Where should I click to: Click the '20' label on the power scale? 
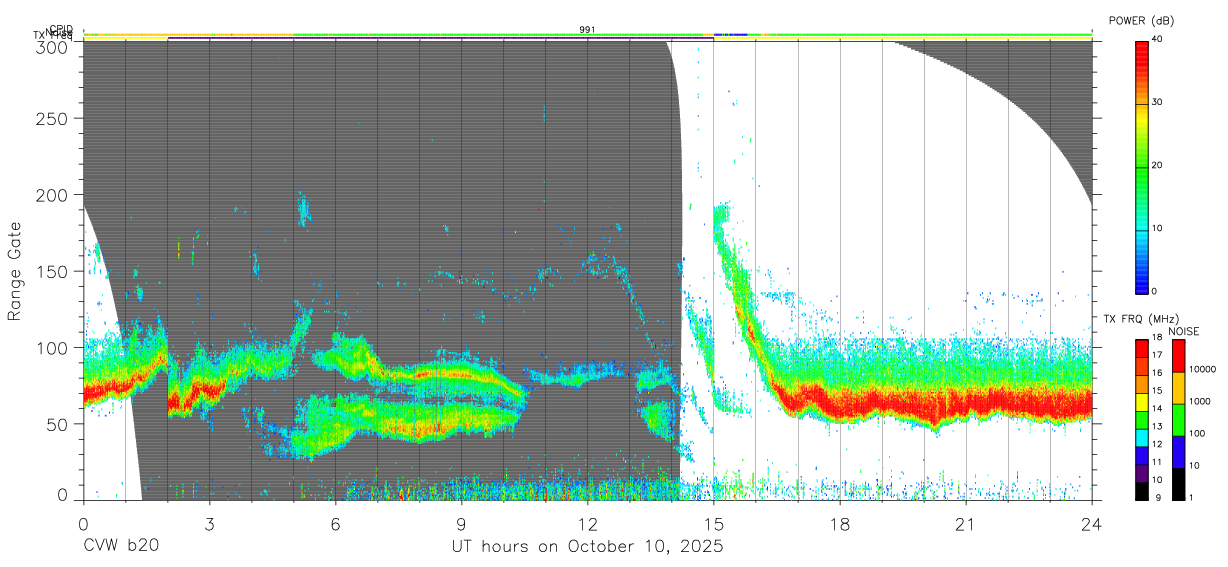click(x=1159, y=166)
